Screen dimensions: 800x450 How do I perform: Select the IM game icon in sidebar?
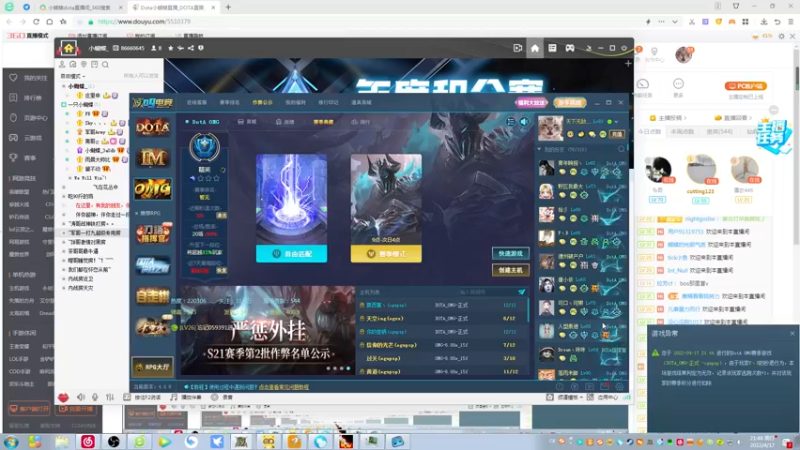(x=153, y=158)
